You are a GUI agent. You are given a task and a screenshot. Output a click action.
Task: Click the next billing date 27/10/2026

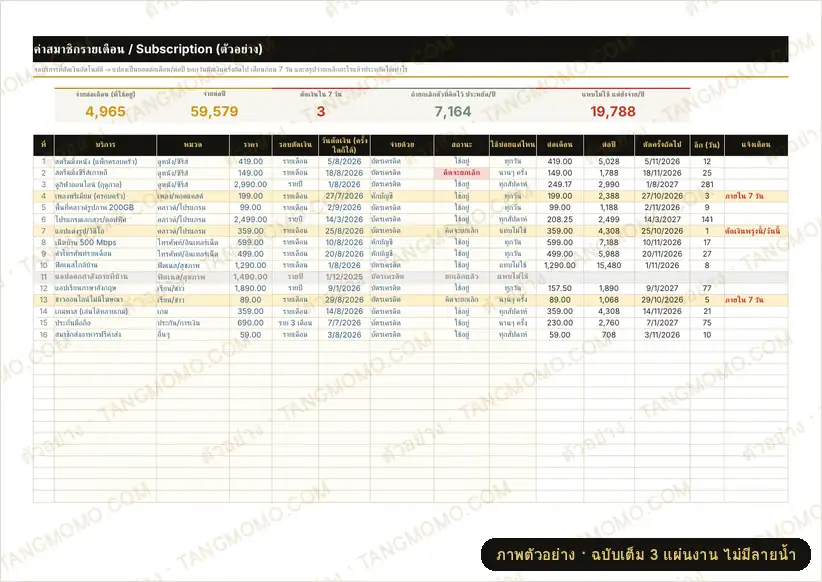662,196
